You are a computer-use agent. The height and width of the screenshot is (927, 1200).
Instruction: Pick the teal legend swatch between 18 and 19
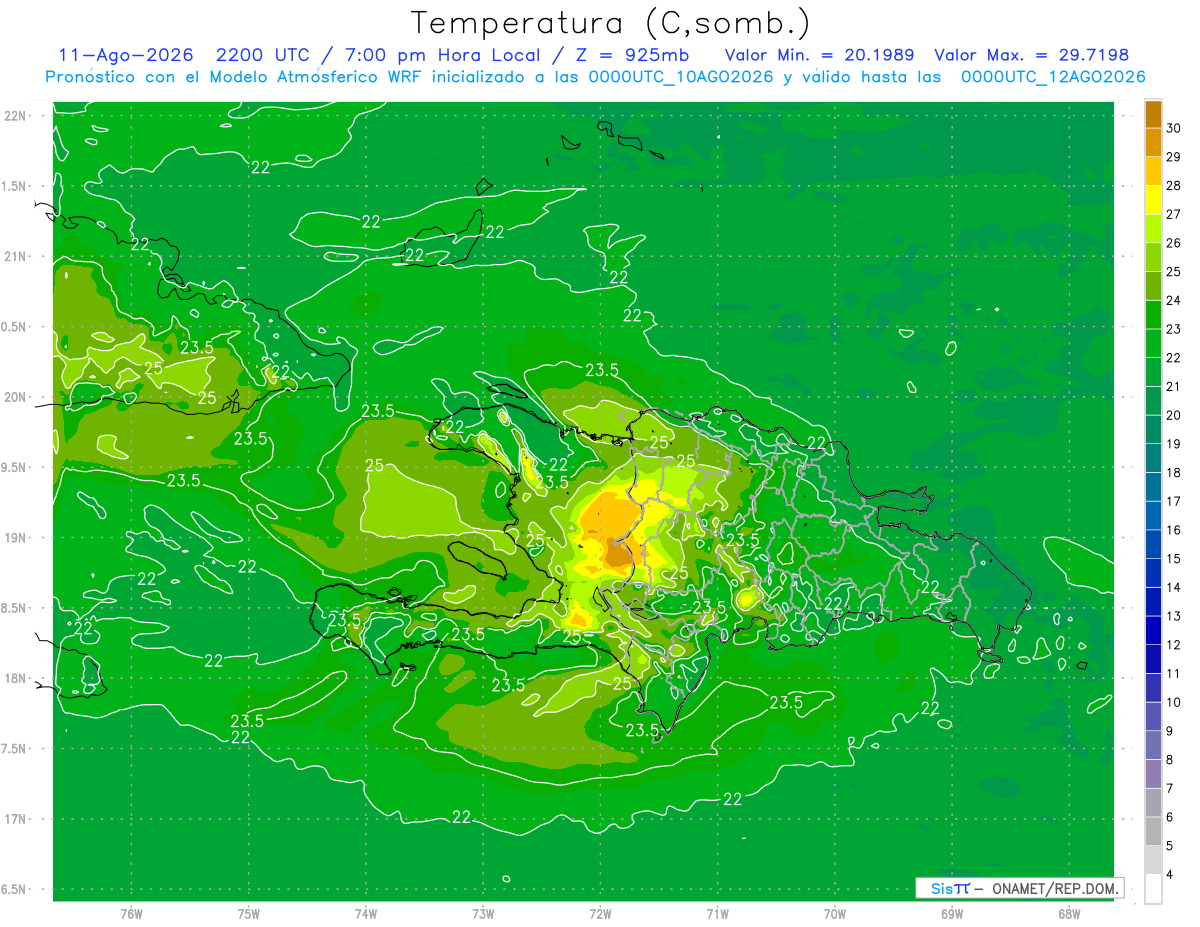(1153, 459)
